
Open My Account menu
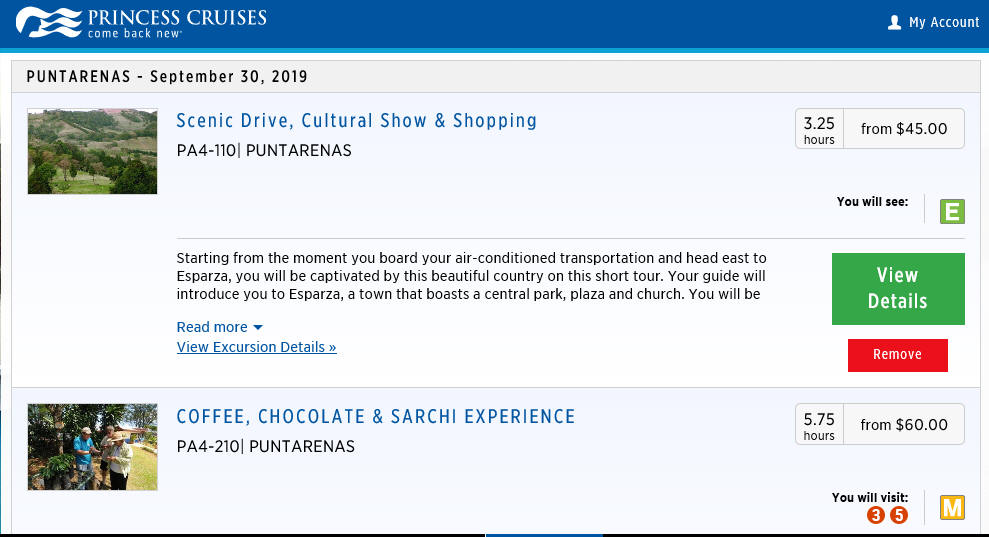point(933,22)
